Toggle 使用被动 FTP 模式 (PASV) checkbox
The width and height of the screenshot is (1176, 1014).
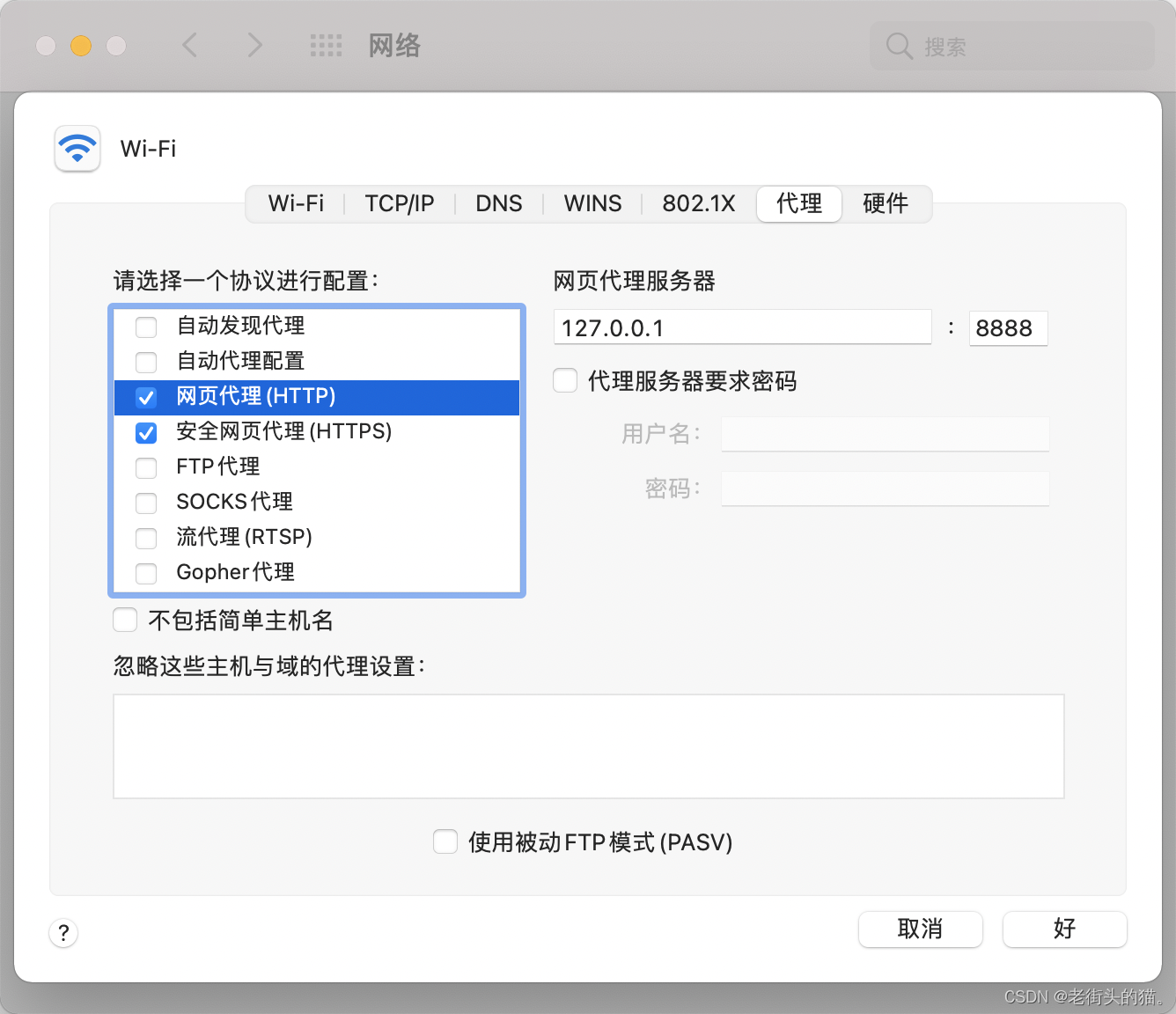pos(445,841)
